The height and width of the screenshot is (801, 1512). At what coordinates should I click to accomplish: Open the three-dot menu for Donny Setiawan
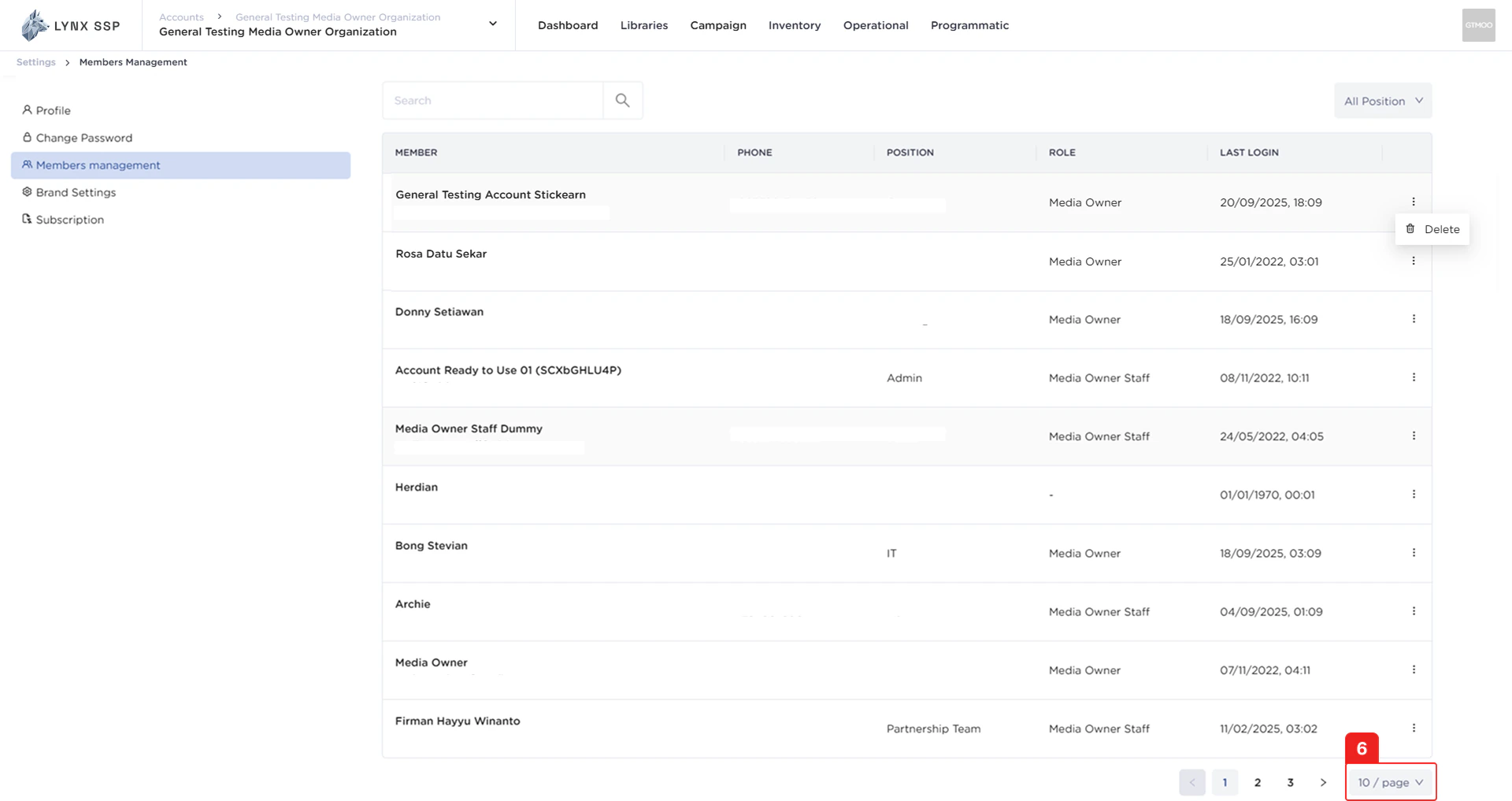(x=1414, y=319)
